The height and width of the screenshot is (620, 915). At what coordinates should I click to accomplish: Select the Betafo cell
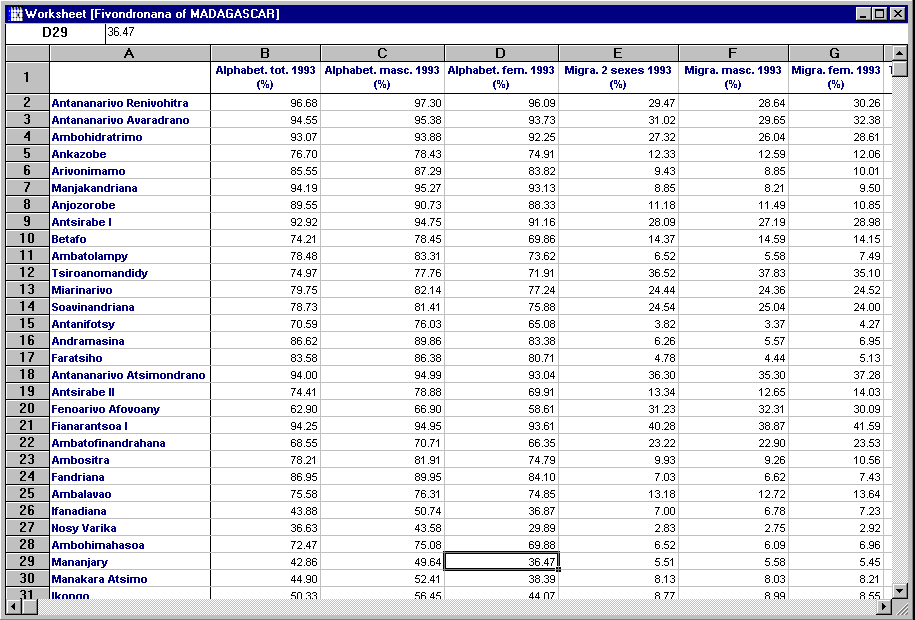click(130, 239)
